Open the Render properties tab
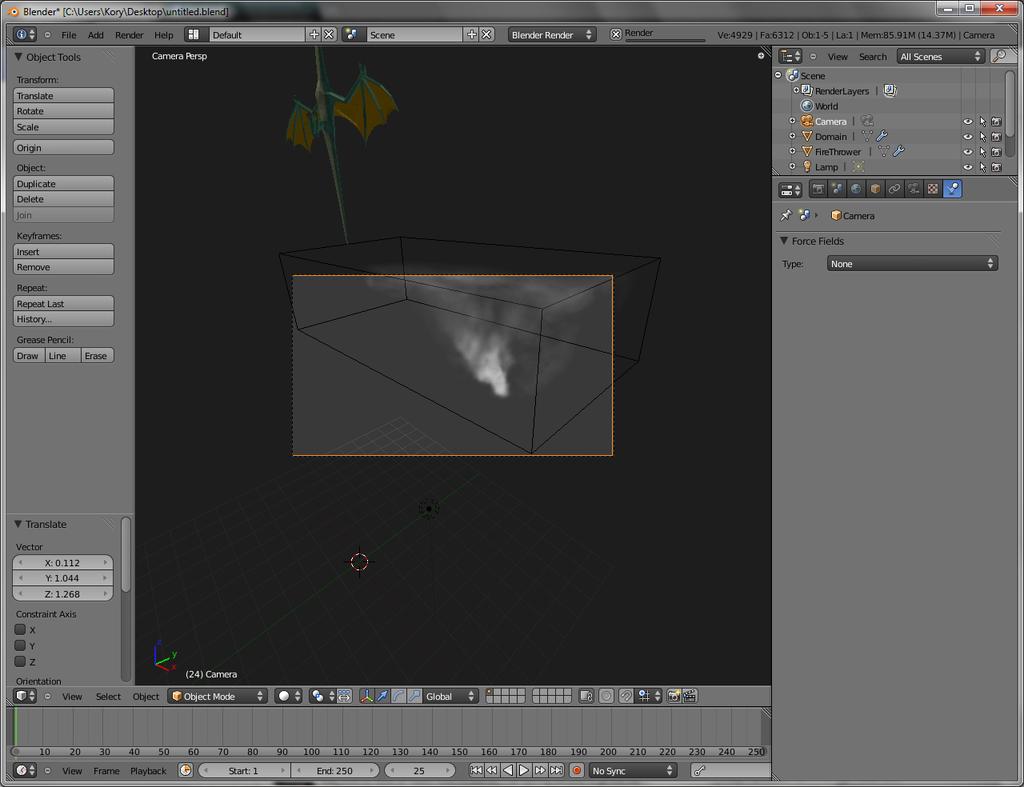 point(818,189)
